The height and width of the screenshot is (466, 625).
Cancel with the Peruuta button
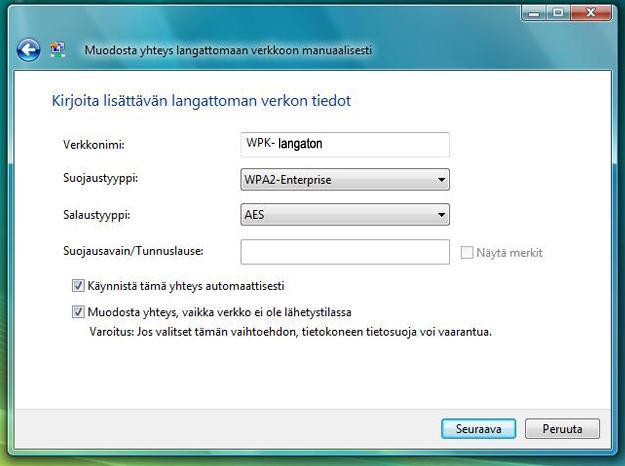(562, 429)
